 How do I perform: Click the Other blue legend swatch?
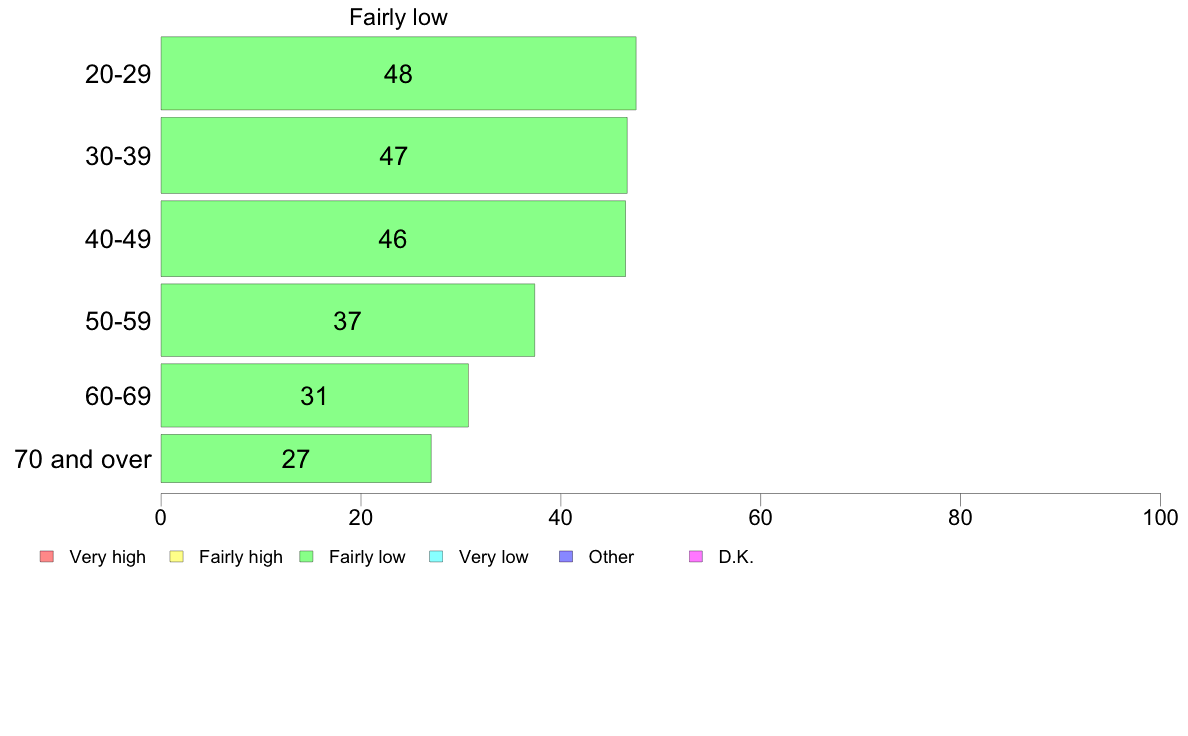click(566, 556)
